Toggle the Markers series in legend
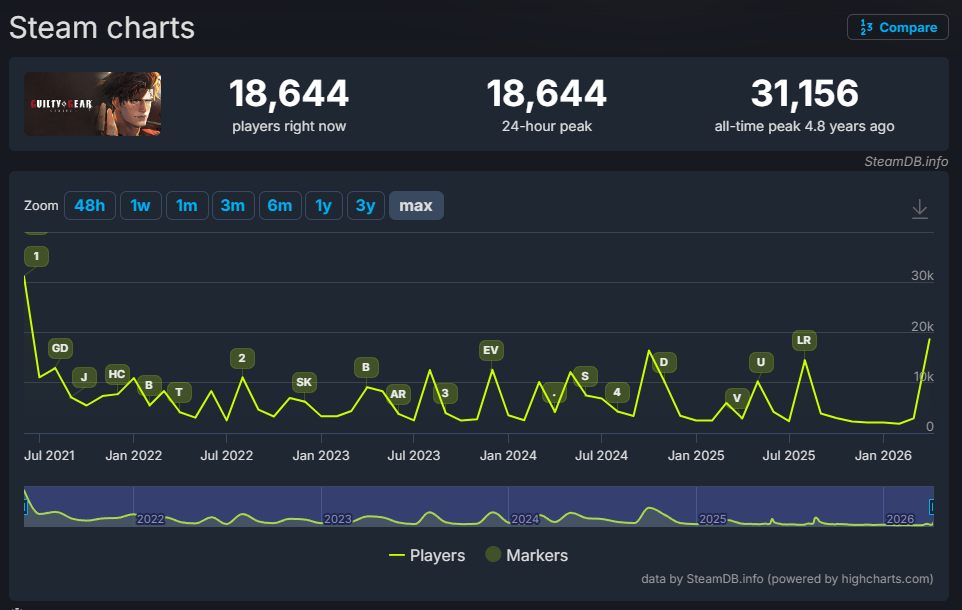This screenshot has height=610, width=962. tap(526, 555)
